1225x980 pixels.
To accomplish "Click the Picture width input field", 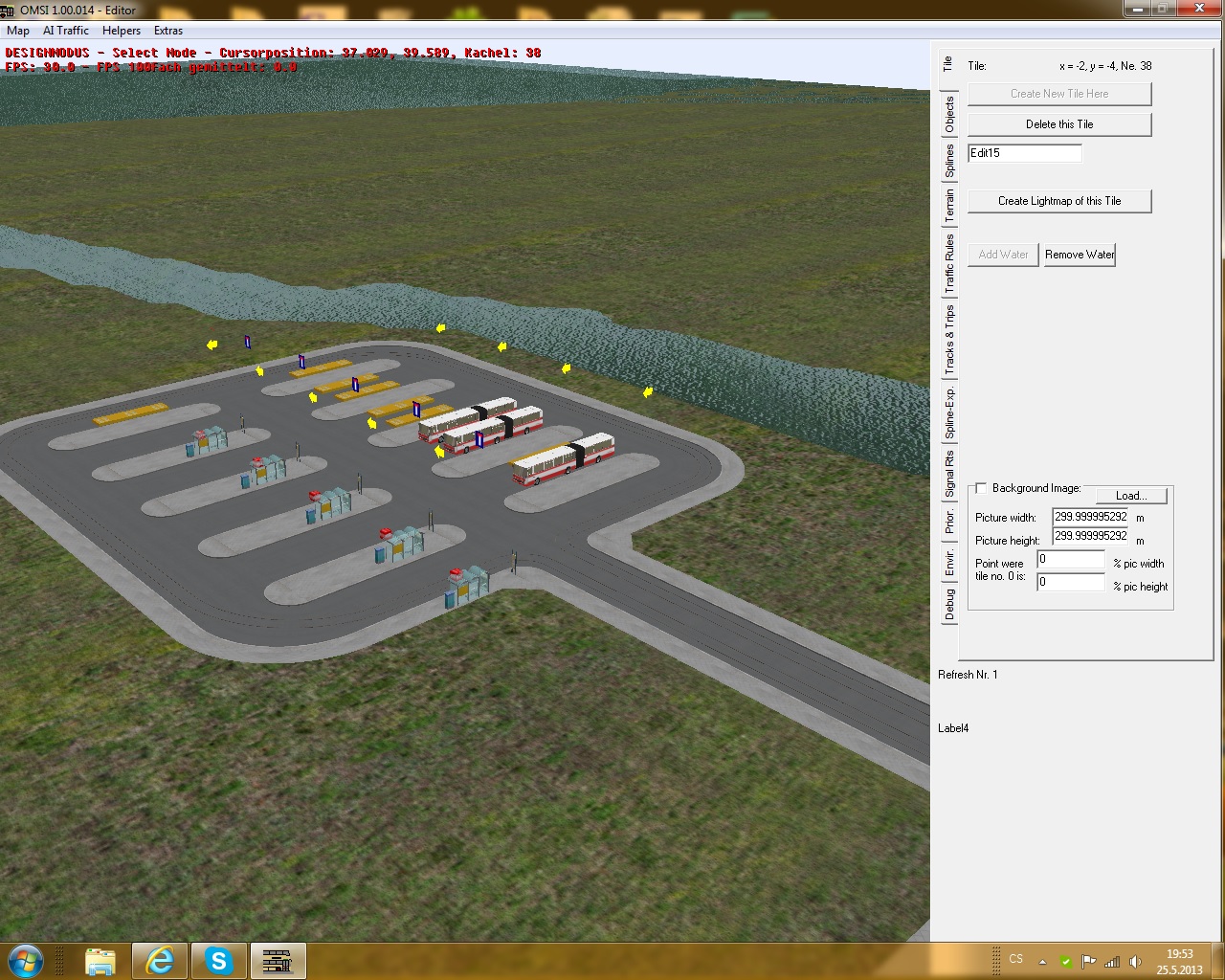I will 1090,517.
